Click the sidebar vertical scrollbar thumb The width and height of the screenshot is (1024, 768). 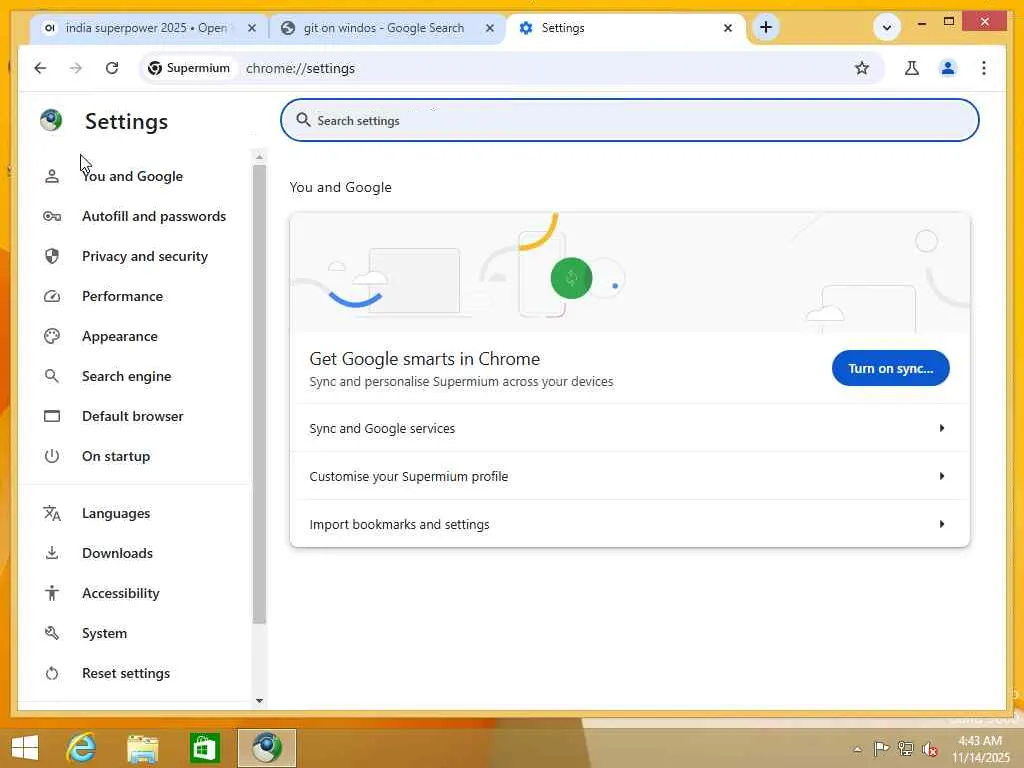pos(259,394)
